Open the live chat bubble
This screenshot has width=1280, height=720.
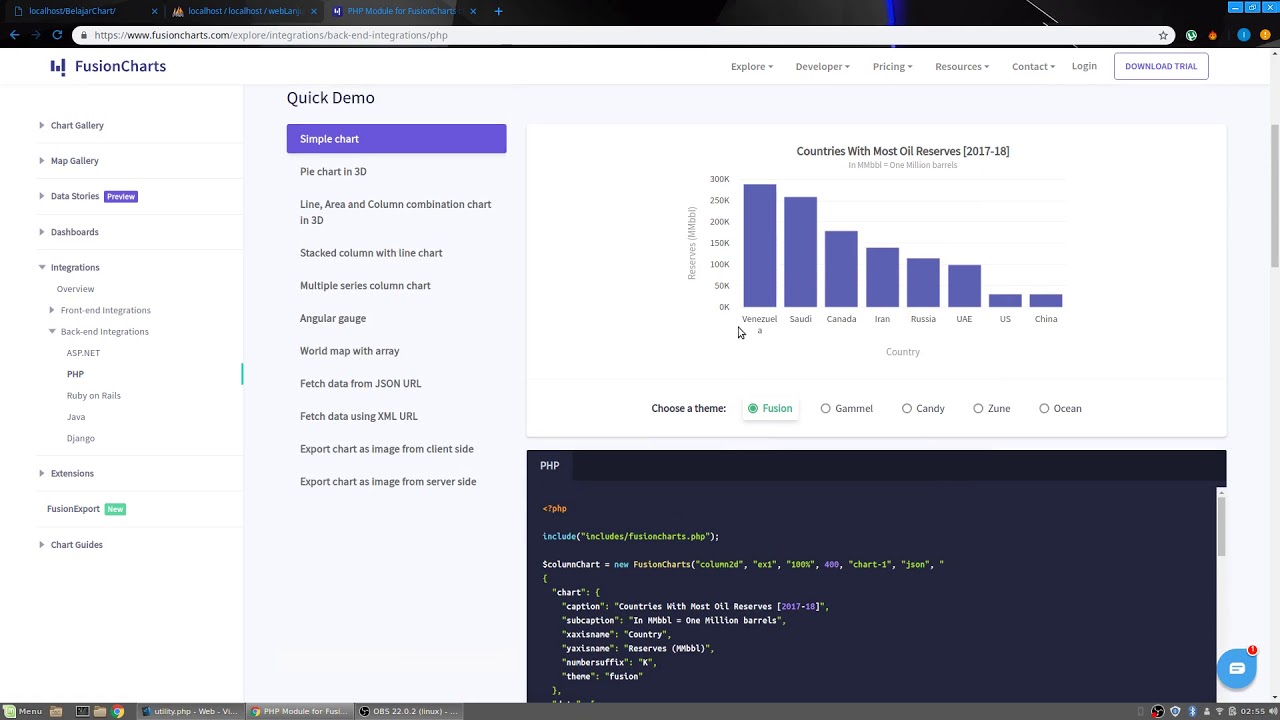[1237, 668]
